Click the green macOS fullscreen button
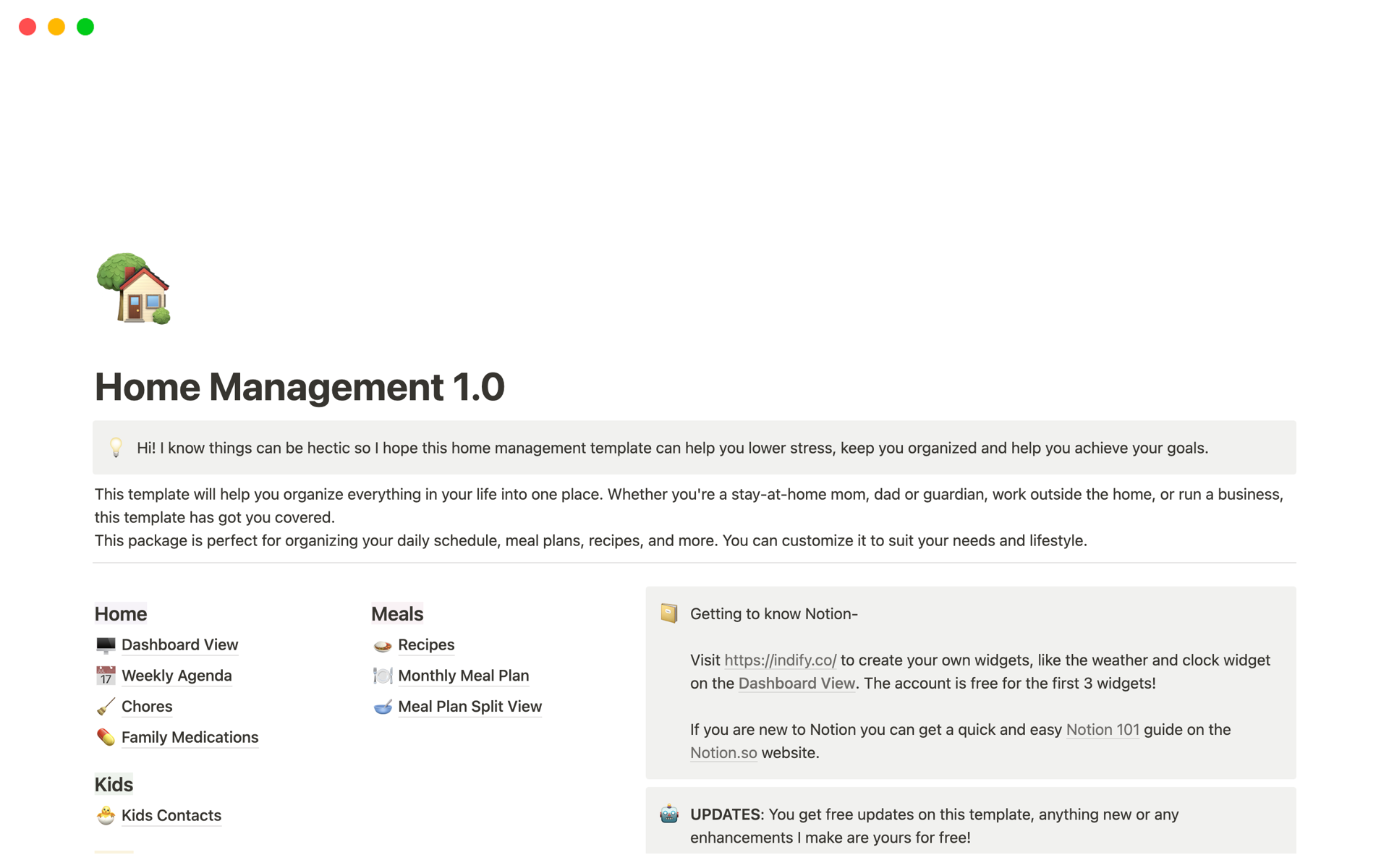 tap(85, 27)
